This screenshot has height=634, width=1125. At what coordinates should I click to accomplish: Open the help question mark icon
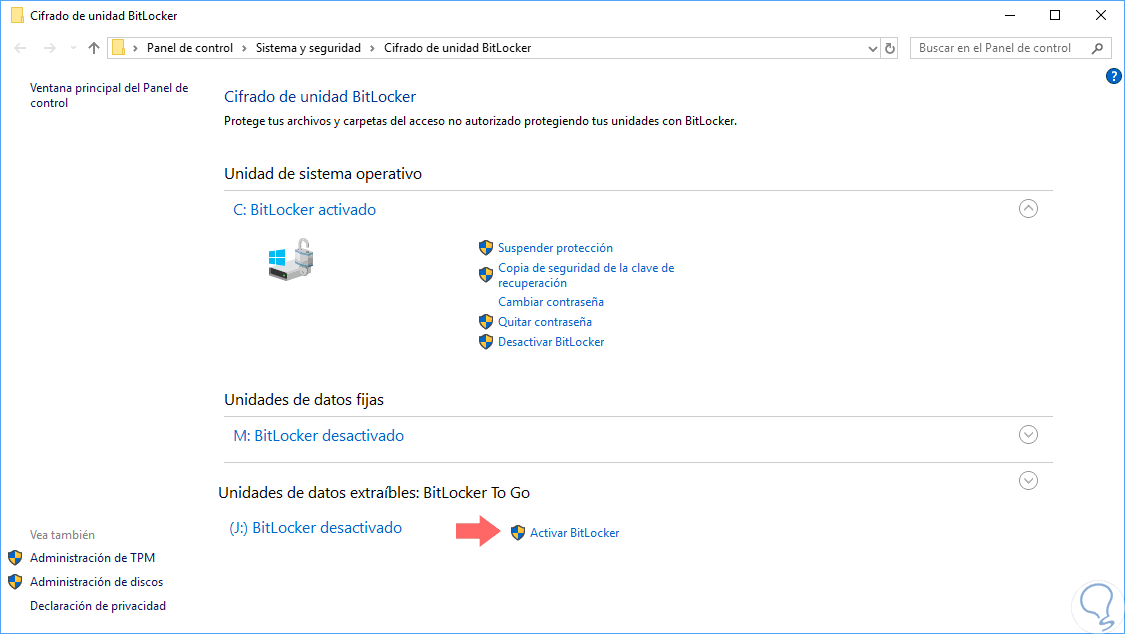coord(1114,76)
